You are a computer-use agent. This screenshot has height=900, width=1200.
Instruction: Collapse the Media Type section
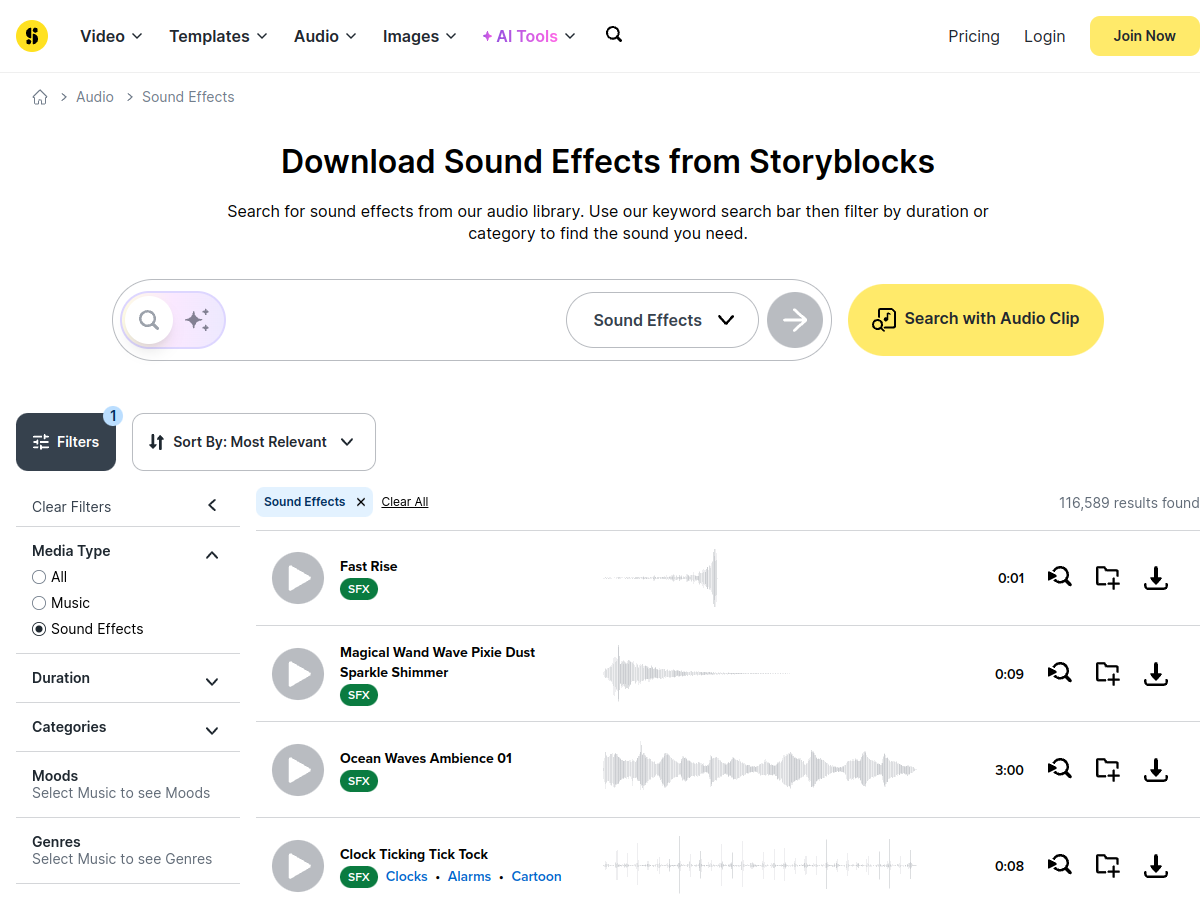coord(212,555)
